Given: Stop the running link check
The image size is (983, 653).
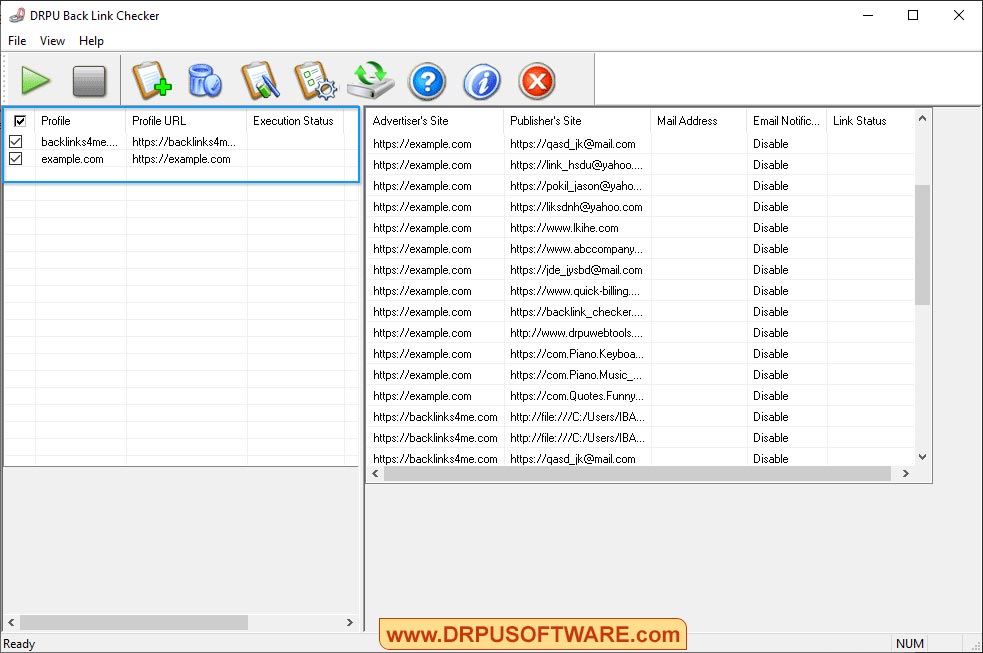Looking at the screenshot, I should point(91,81).
